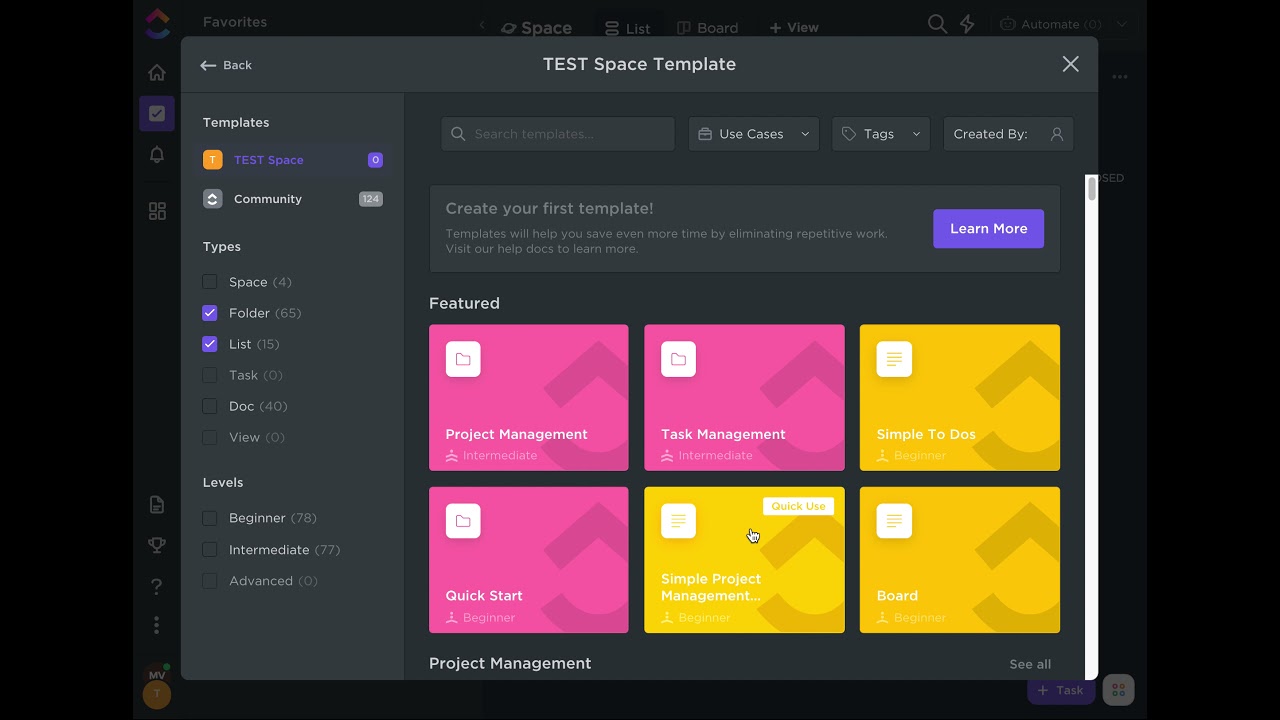Toggle the View type checkbox

click(209, 437)
